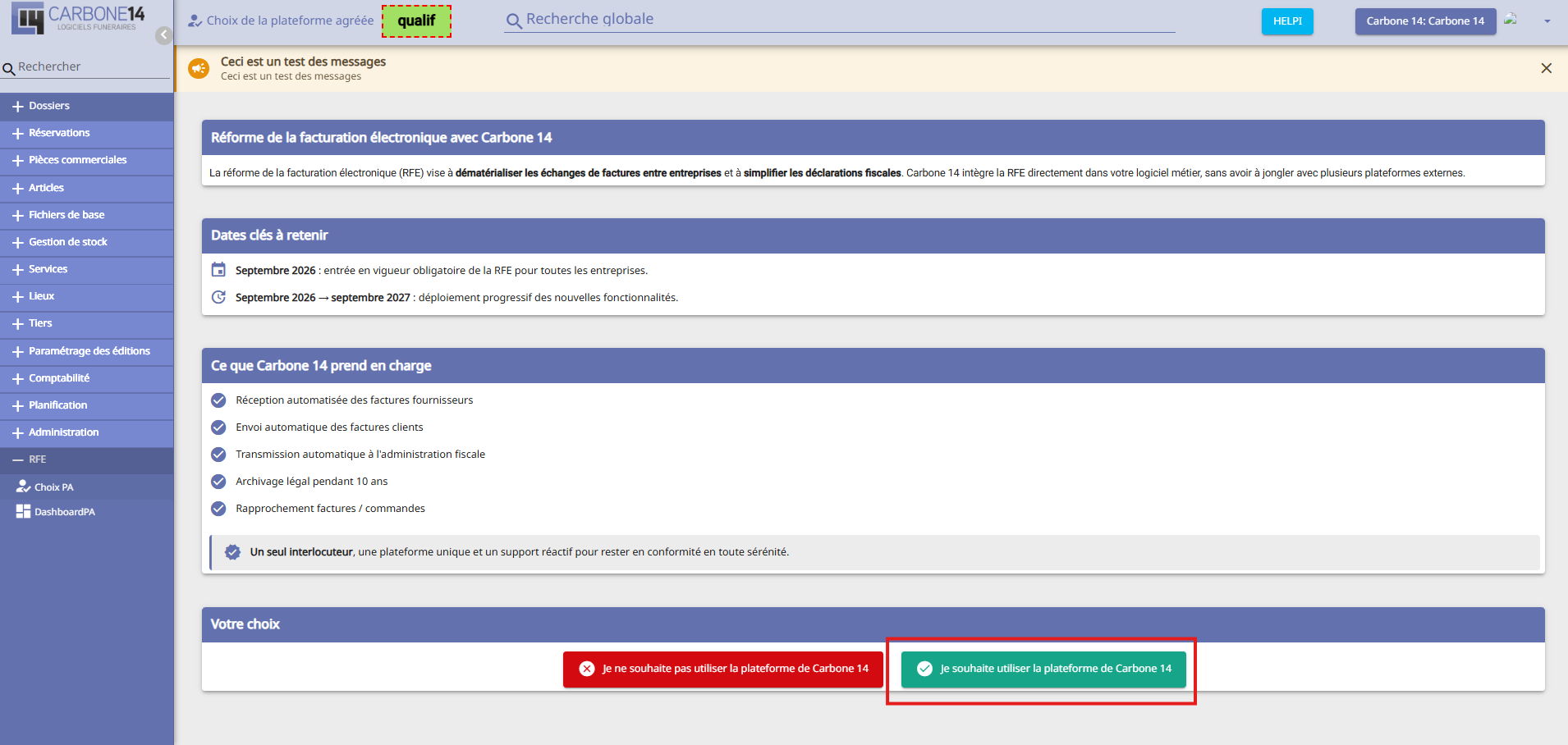
Task: Expand the Fichiers de base menu
Action: (87, 215)
